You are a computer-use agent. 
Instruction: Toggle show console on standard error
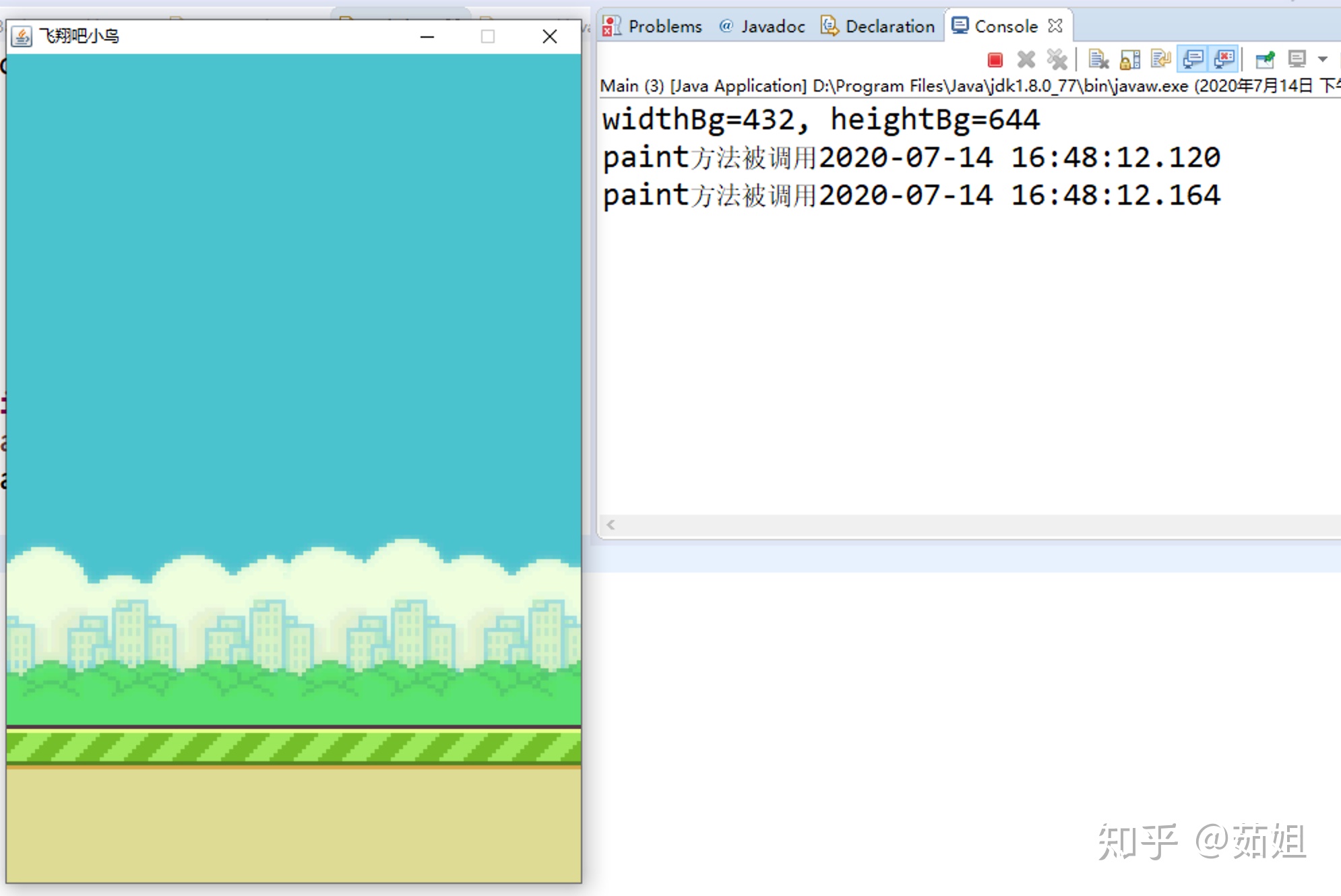coord(1224,60)
